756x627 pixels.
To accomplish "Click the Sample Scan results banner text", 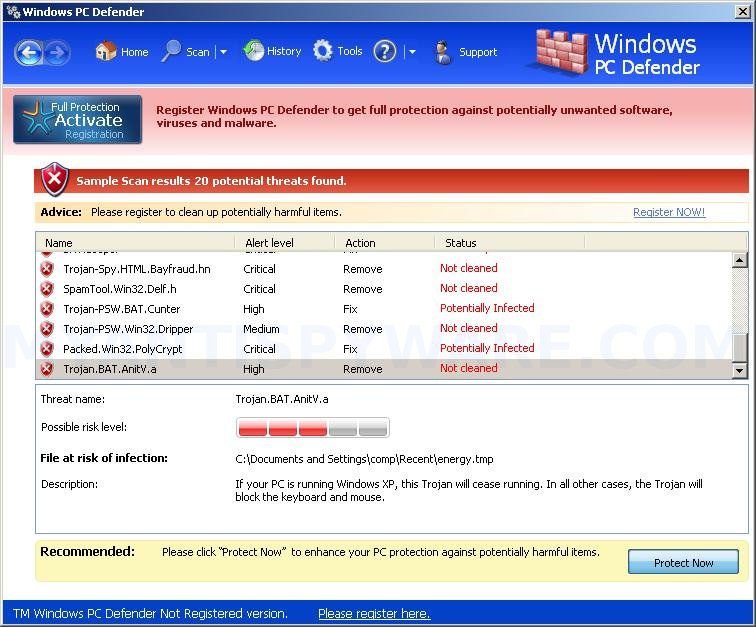I will 211,181.
